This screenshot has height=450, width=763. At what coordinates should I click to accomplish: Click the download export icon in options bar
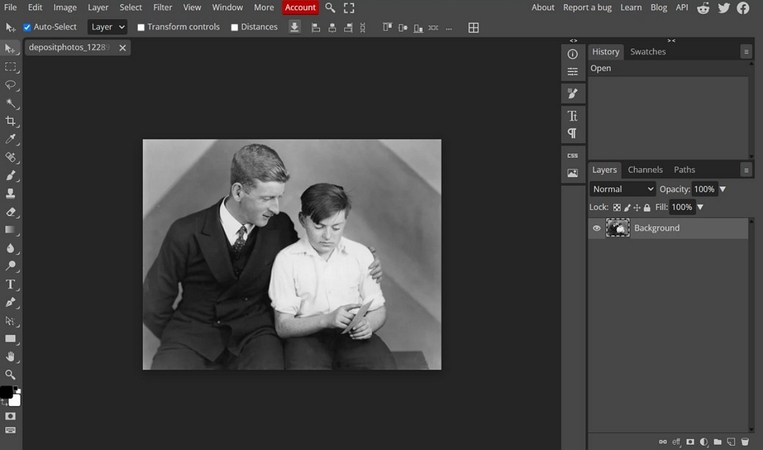294,27
